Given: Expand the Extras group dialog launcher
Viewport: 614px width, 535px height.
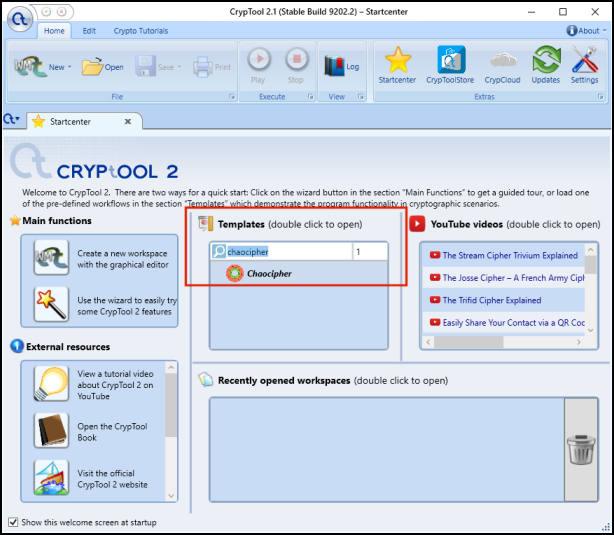Looking at the screenshot, I should tap(601, 96).
